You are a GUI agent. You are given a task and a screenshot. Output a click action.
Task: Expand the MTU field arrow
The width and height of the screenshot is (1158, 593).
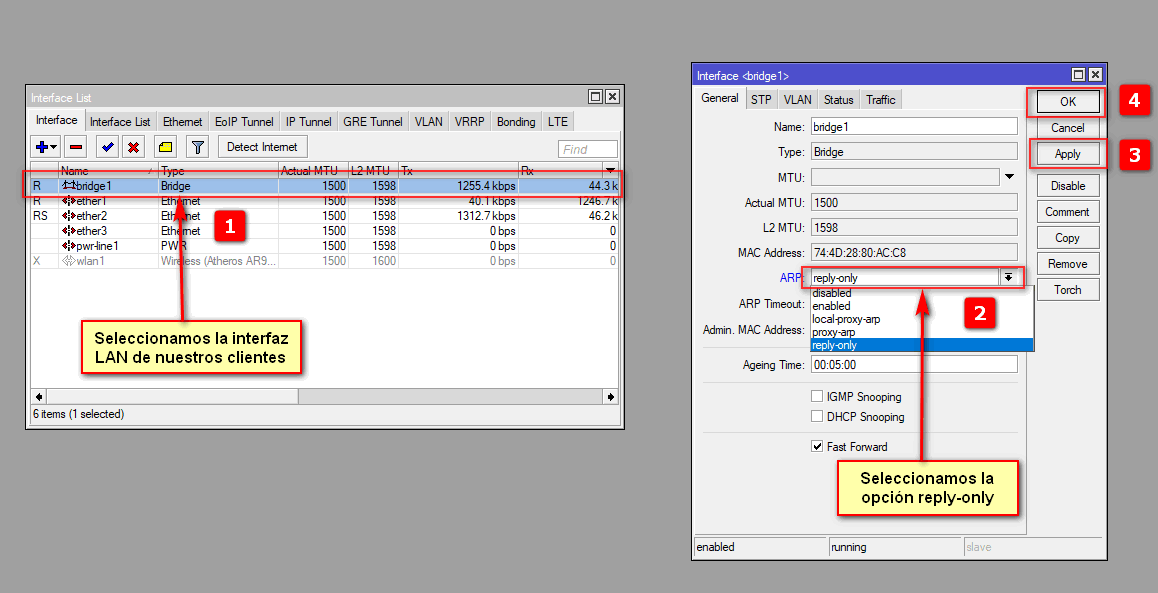tap(1009, 177)
